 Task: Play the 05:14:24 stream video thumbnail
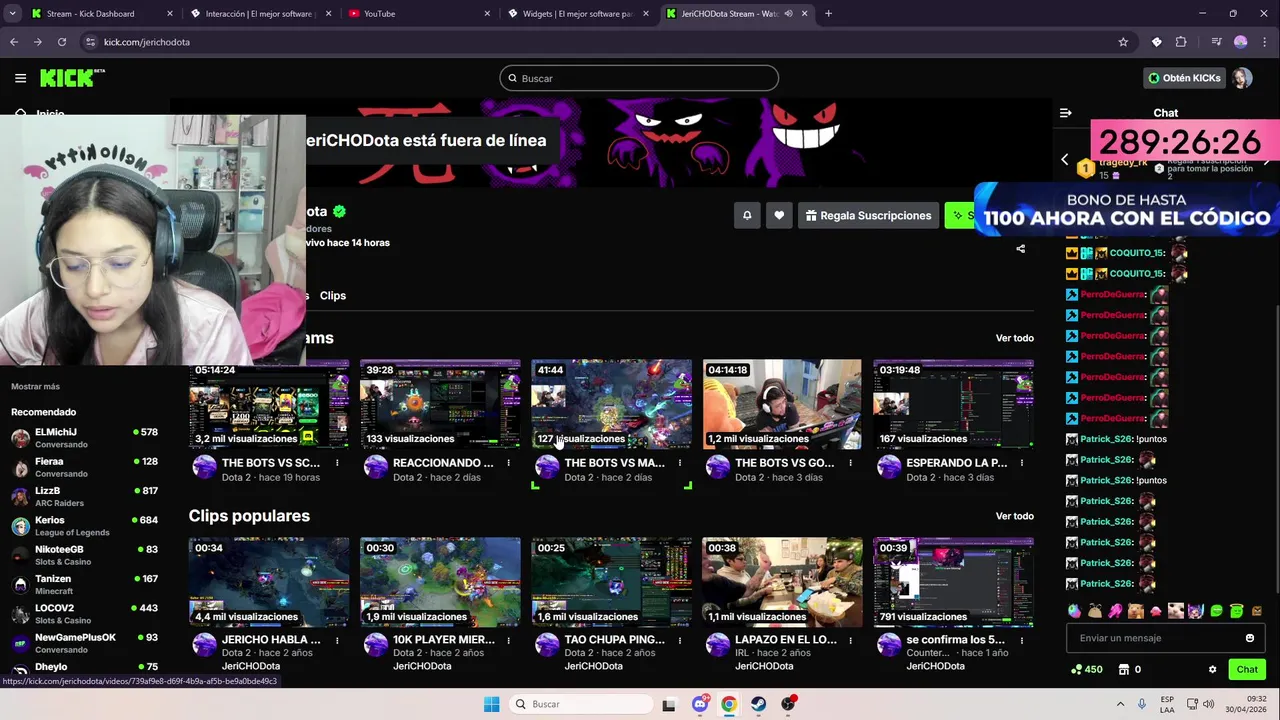click(269, 404)
